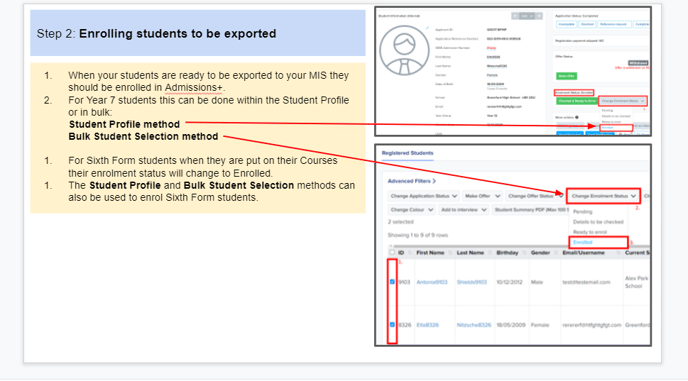Viewport: 688px width, 381px height.
Task: Click the birthday cell 18/05/2009
Action: click(x=510, y=325)
